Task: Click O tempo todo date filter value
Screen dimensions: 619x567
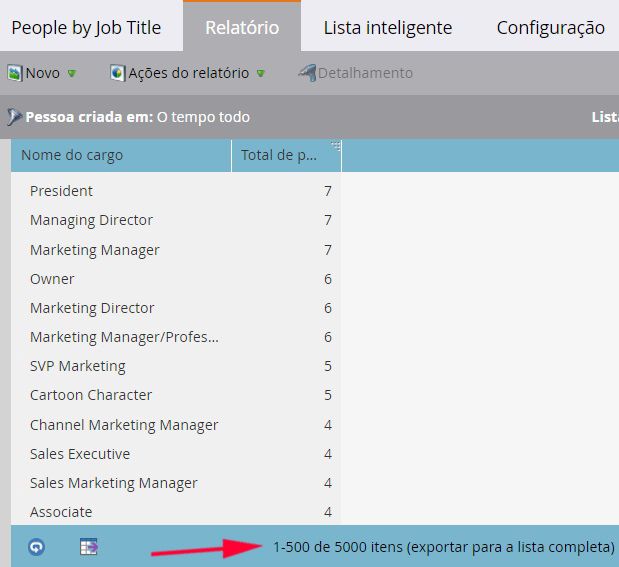Action: coord(204,117)
